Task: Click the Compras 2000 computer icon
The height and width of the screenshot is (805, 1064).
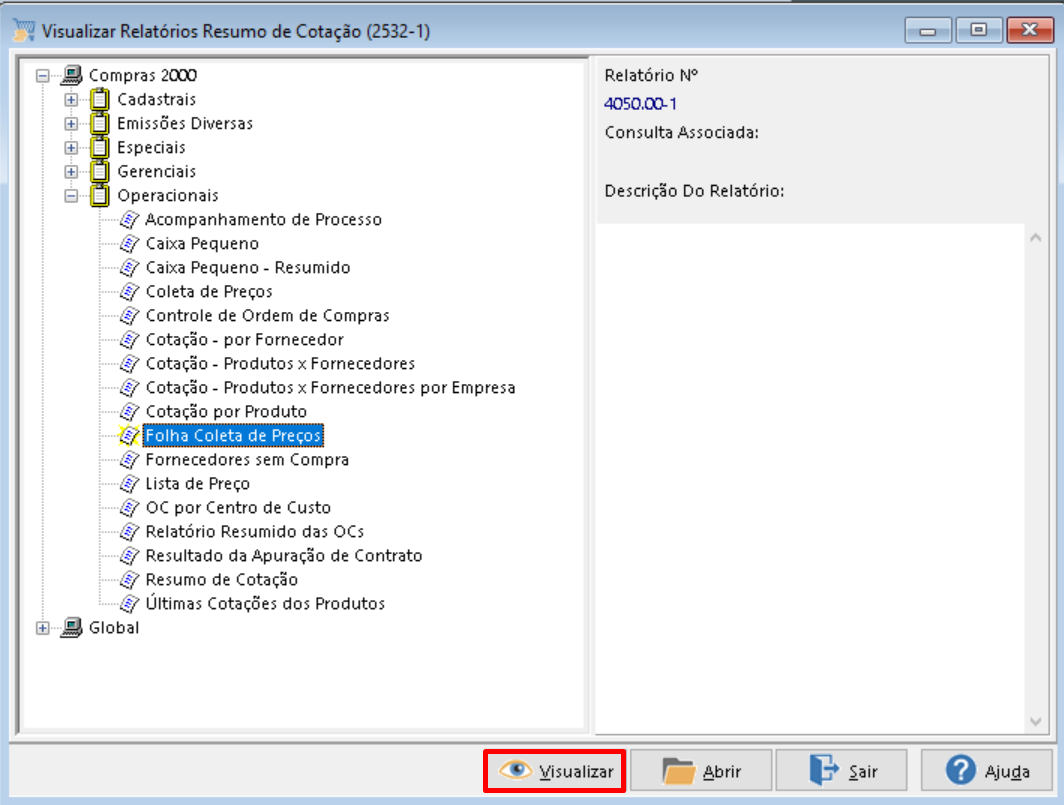Action: point(71,75)
